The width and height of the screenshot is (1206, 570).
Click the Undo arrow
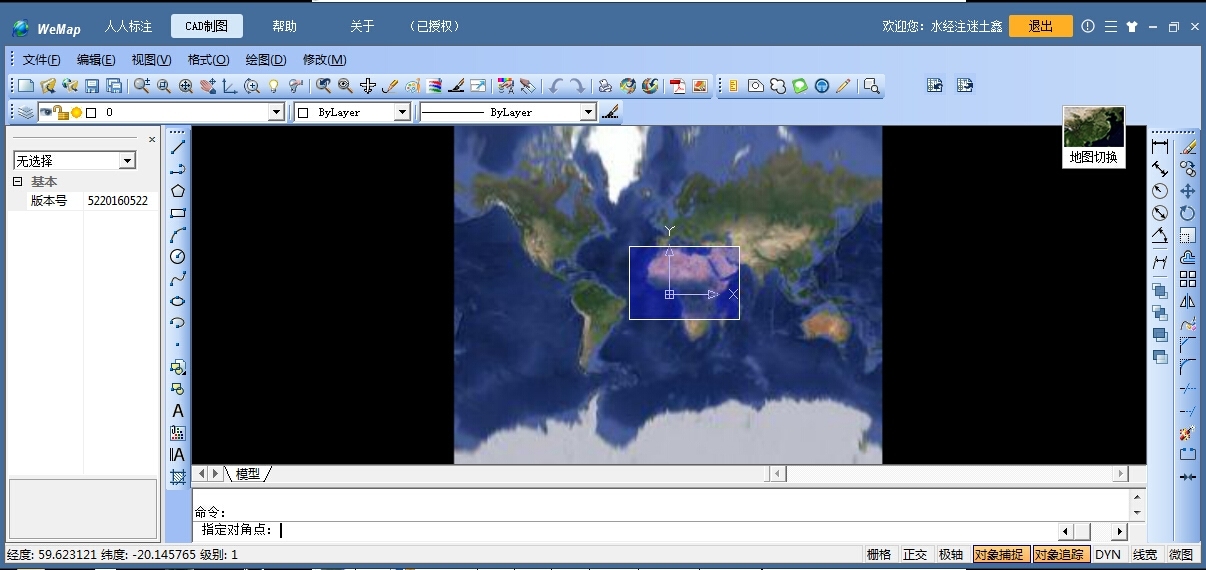[555, 86]
